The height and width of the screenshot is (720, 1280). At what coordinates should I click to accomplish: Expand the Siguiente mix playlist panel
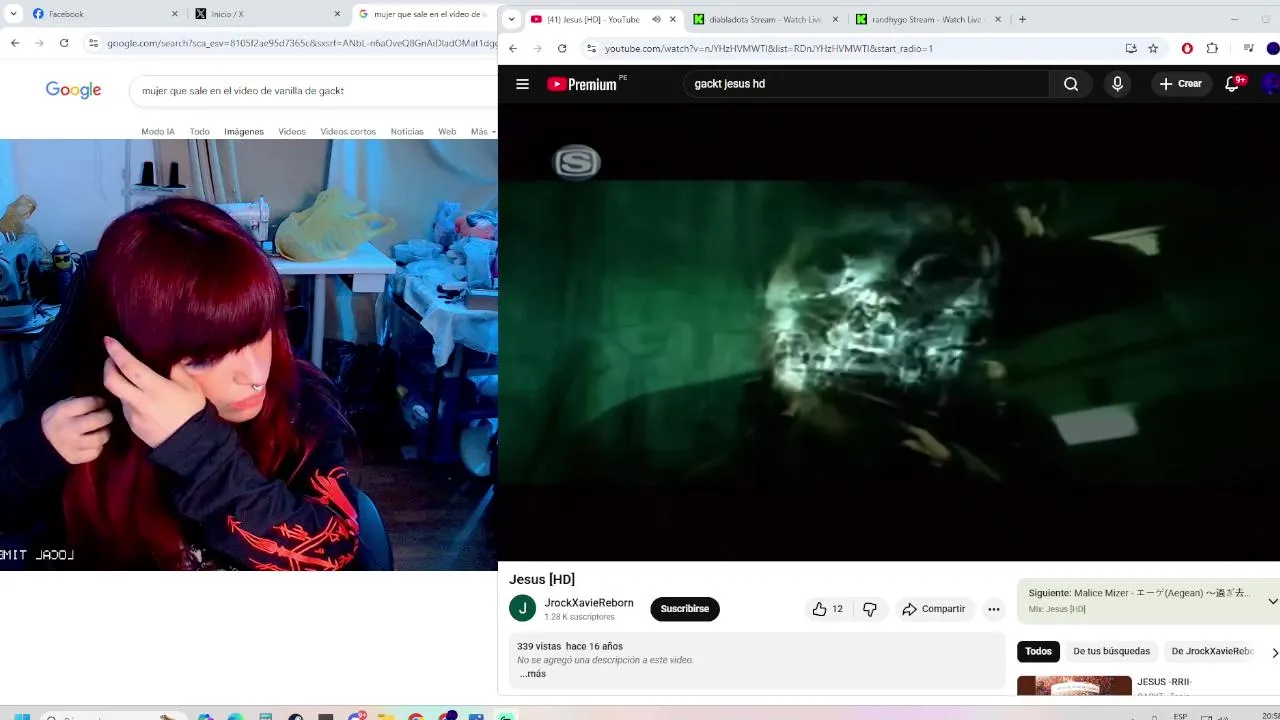coord(1272,601)
